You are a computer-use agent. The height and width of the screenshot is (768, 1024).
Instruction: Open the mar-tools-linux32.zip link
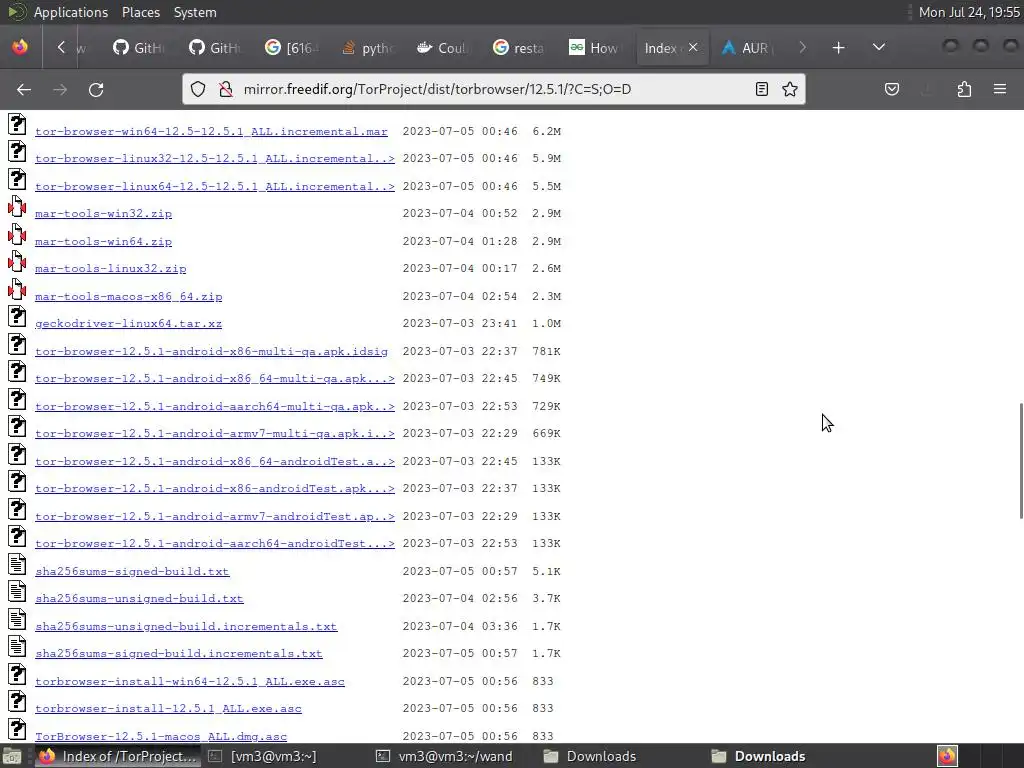(x=110, y=268)
